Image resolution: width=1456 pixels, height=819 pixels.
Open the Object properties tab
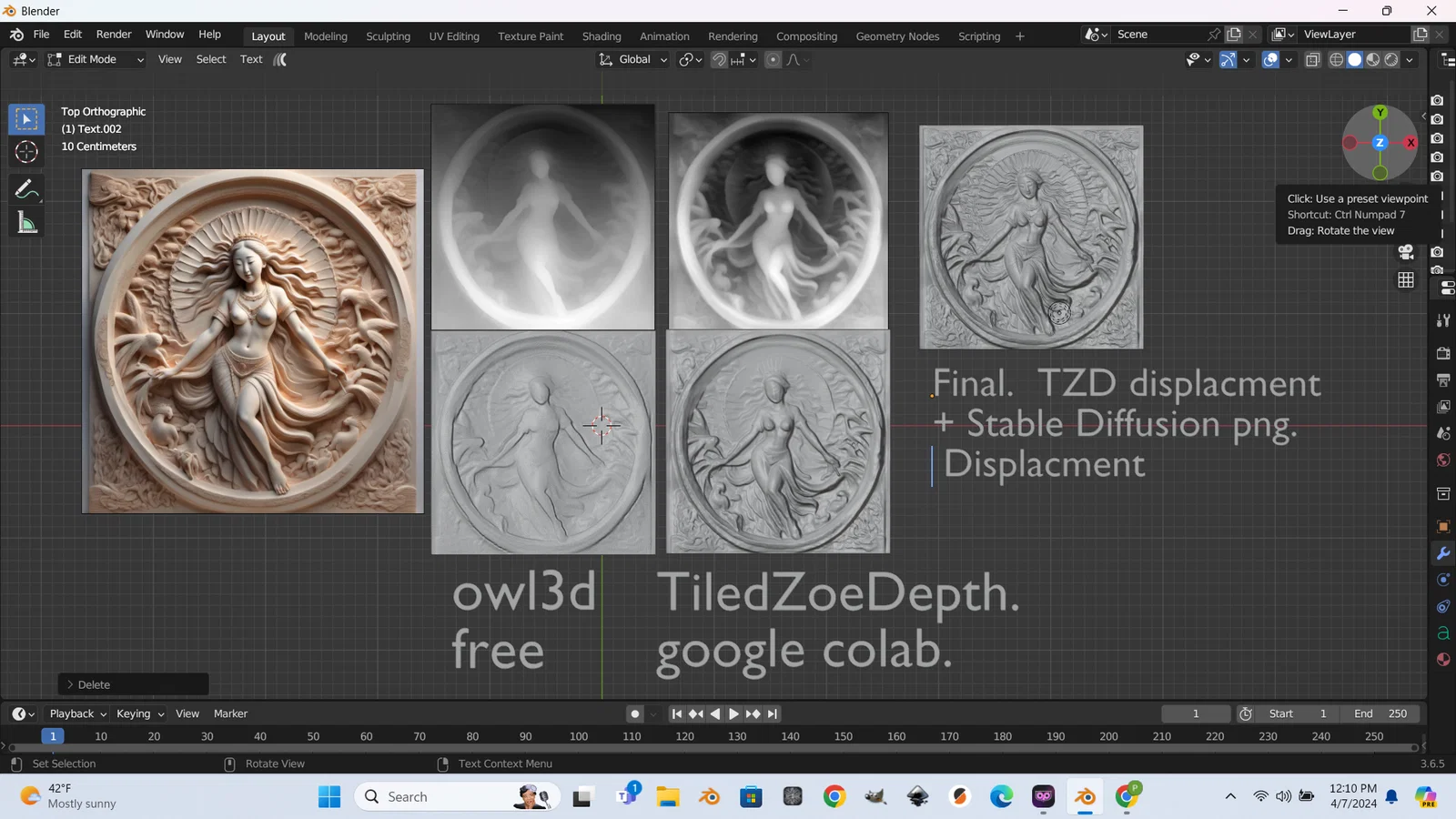pyautogui.click(x=1443, y=527)
